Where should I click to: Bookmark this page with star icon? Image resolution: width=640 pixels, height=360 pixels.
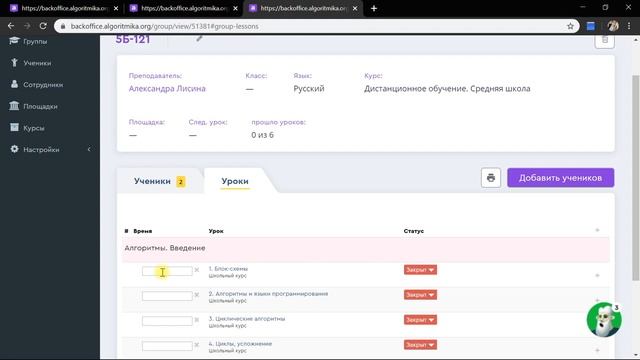pyautogui.click(x=570, y=26)
